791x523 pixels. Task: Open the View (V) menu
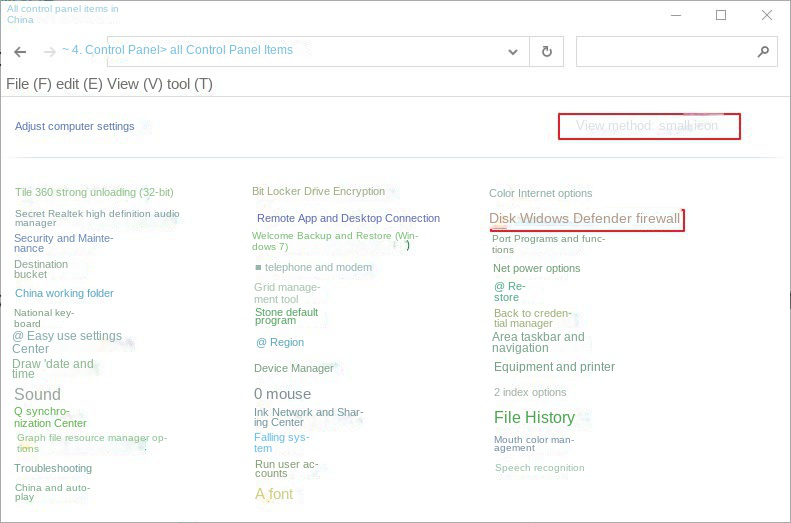134,84
